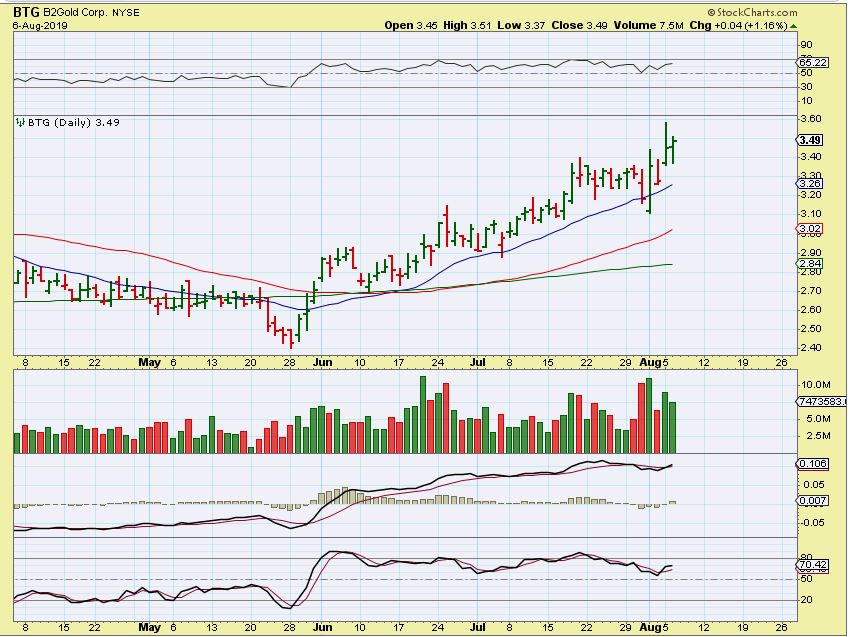This screenshot has height=637, width=850.
Task: Click the 2.40 price axis label
Action: (x=811, y=348)
